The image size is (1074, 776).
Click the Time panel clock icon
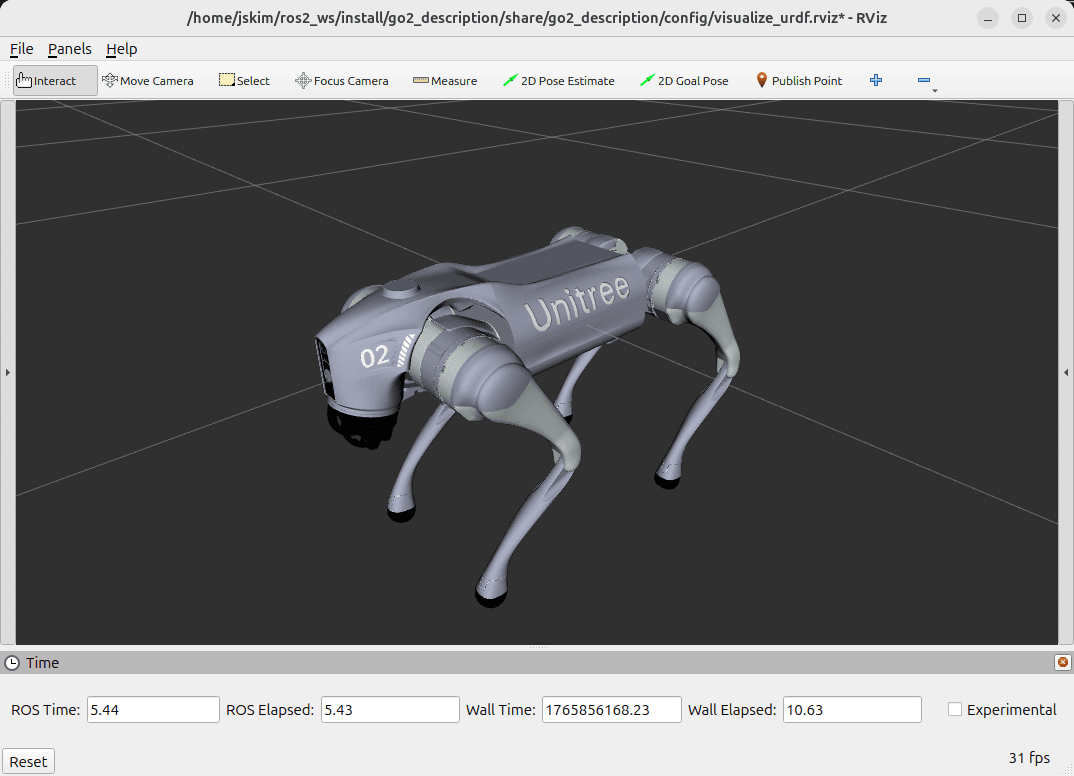pos(12,663)
